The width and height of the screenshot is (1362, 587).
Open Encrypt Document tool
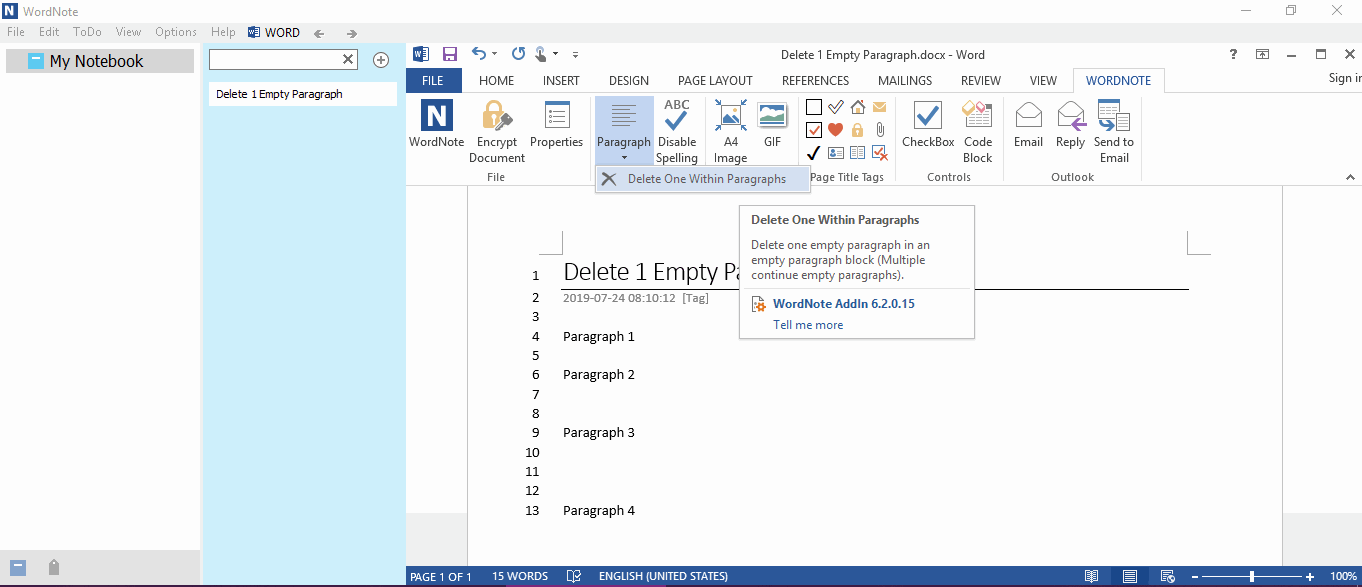[x=497, y=131]
